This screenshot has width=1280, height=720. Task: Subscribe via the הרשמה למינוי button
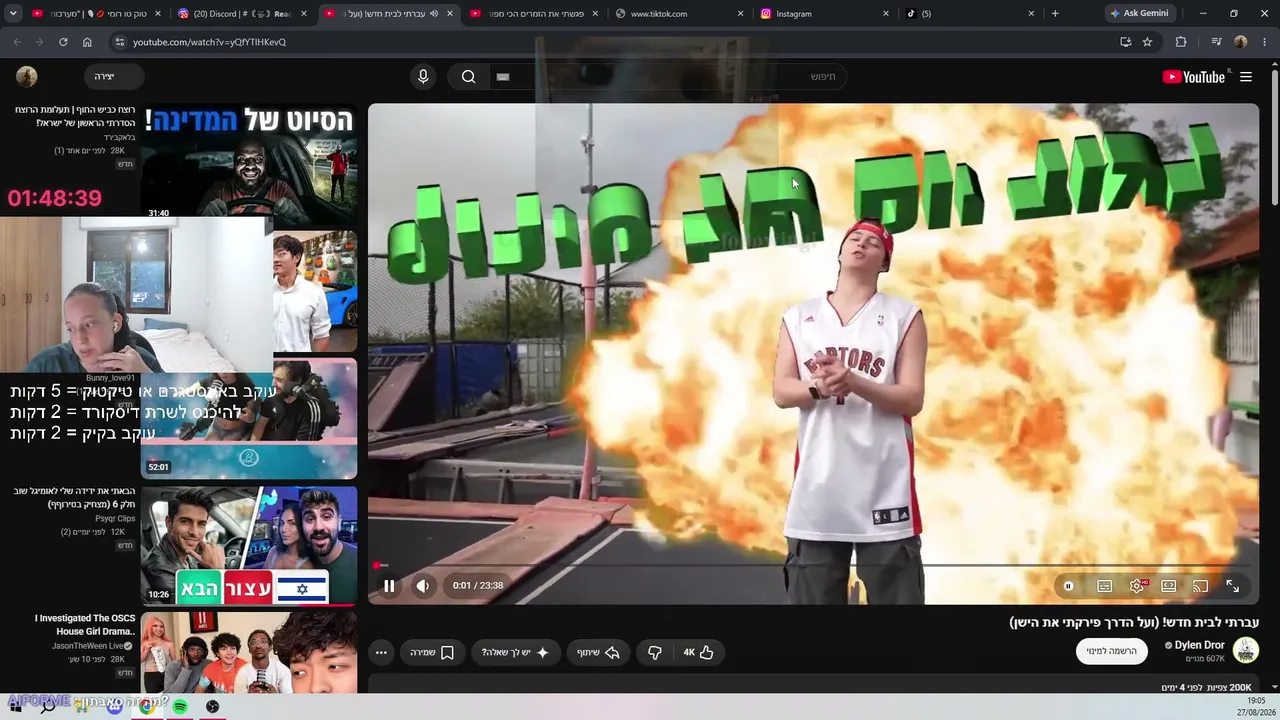pyautogui.click(x=1112, y=651)
